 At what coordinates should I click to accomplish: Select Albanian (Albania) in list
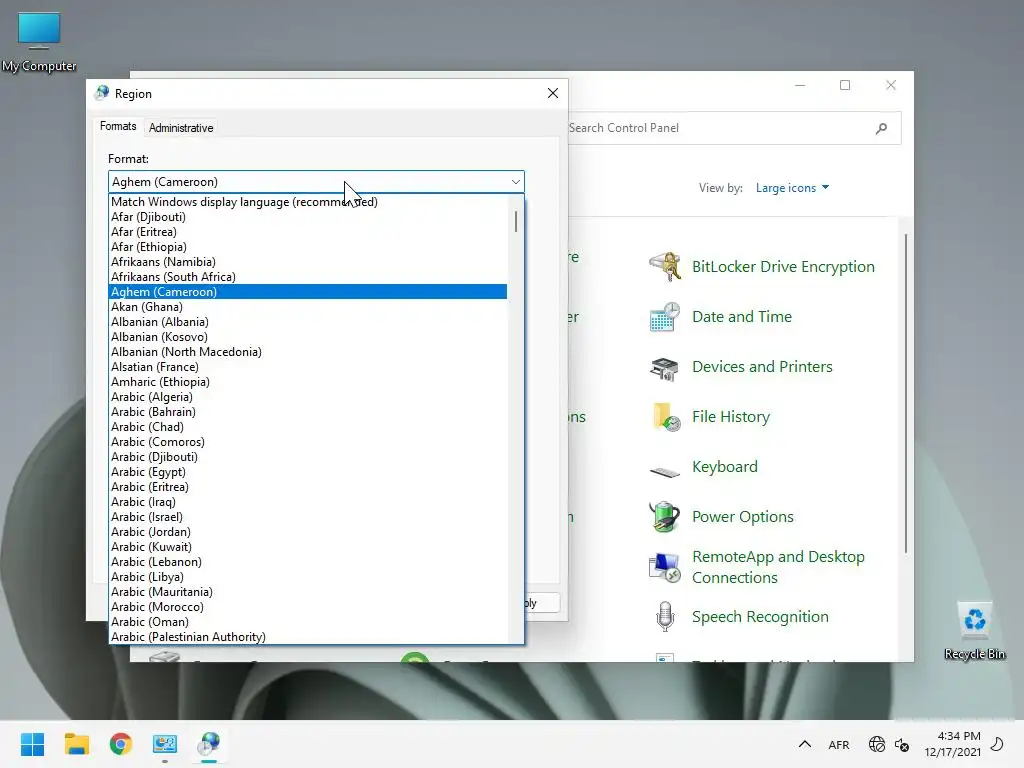coord(308,322)
